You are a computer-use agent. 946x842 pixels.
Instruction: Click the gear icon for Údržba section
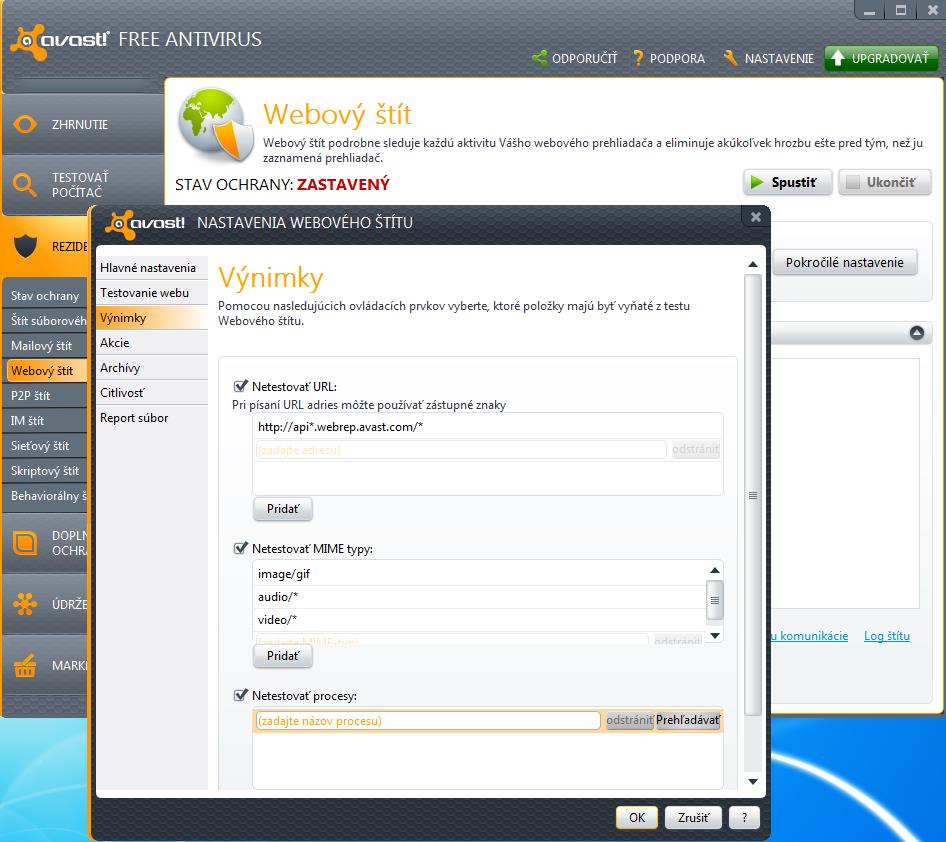coord(25,604)
